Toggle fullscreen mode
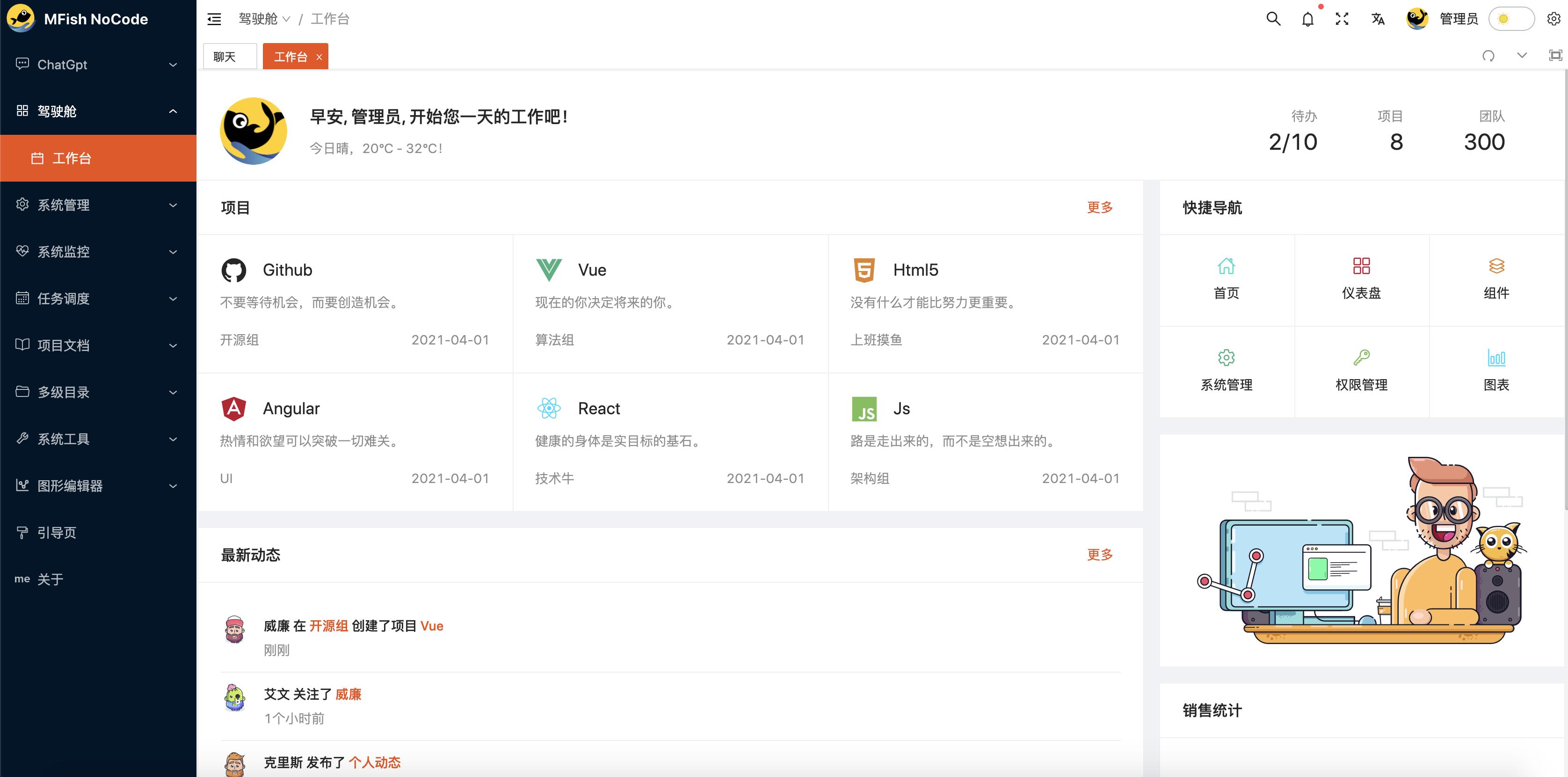The height and width of the screenshot is (777, 1568). [1342, 19]
